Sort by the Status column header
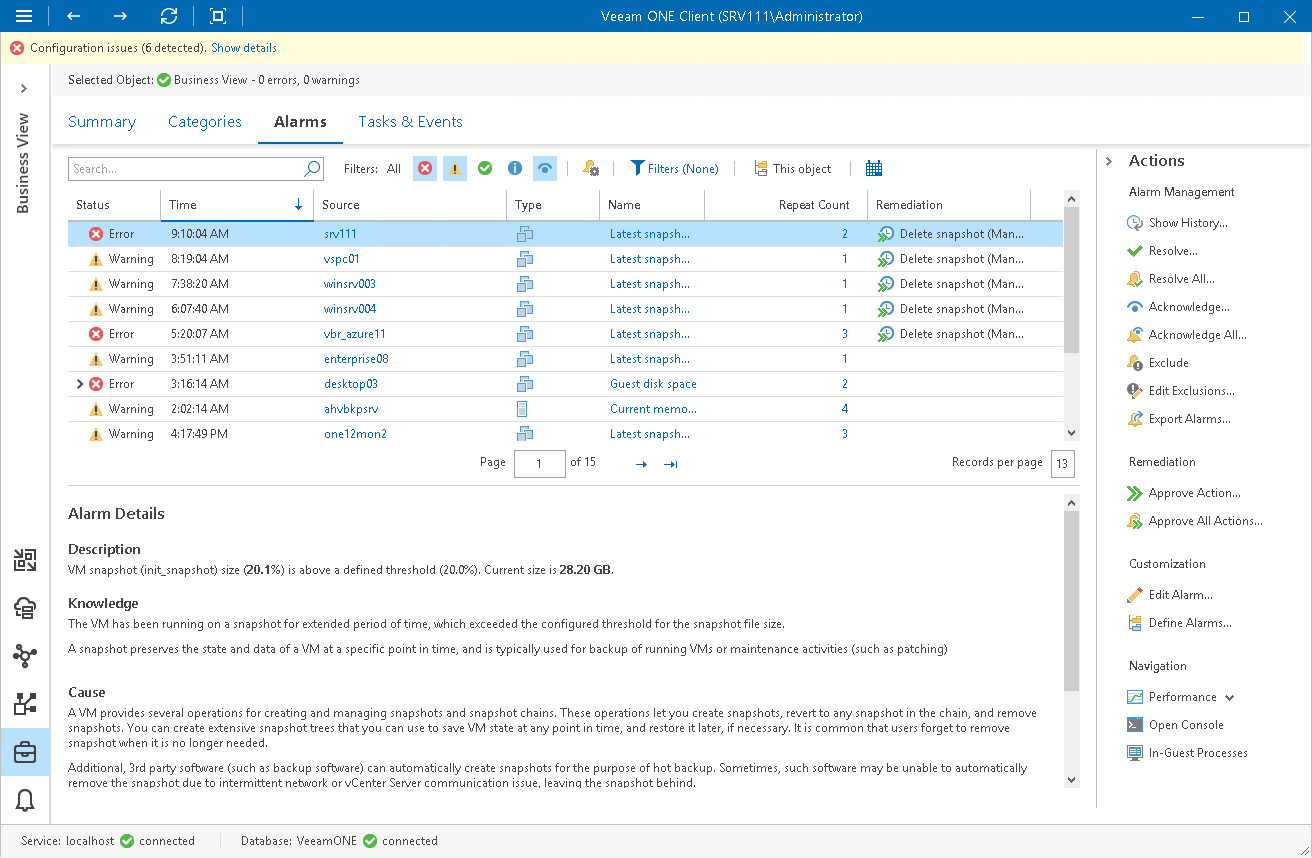 [x=114, y=205]
